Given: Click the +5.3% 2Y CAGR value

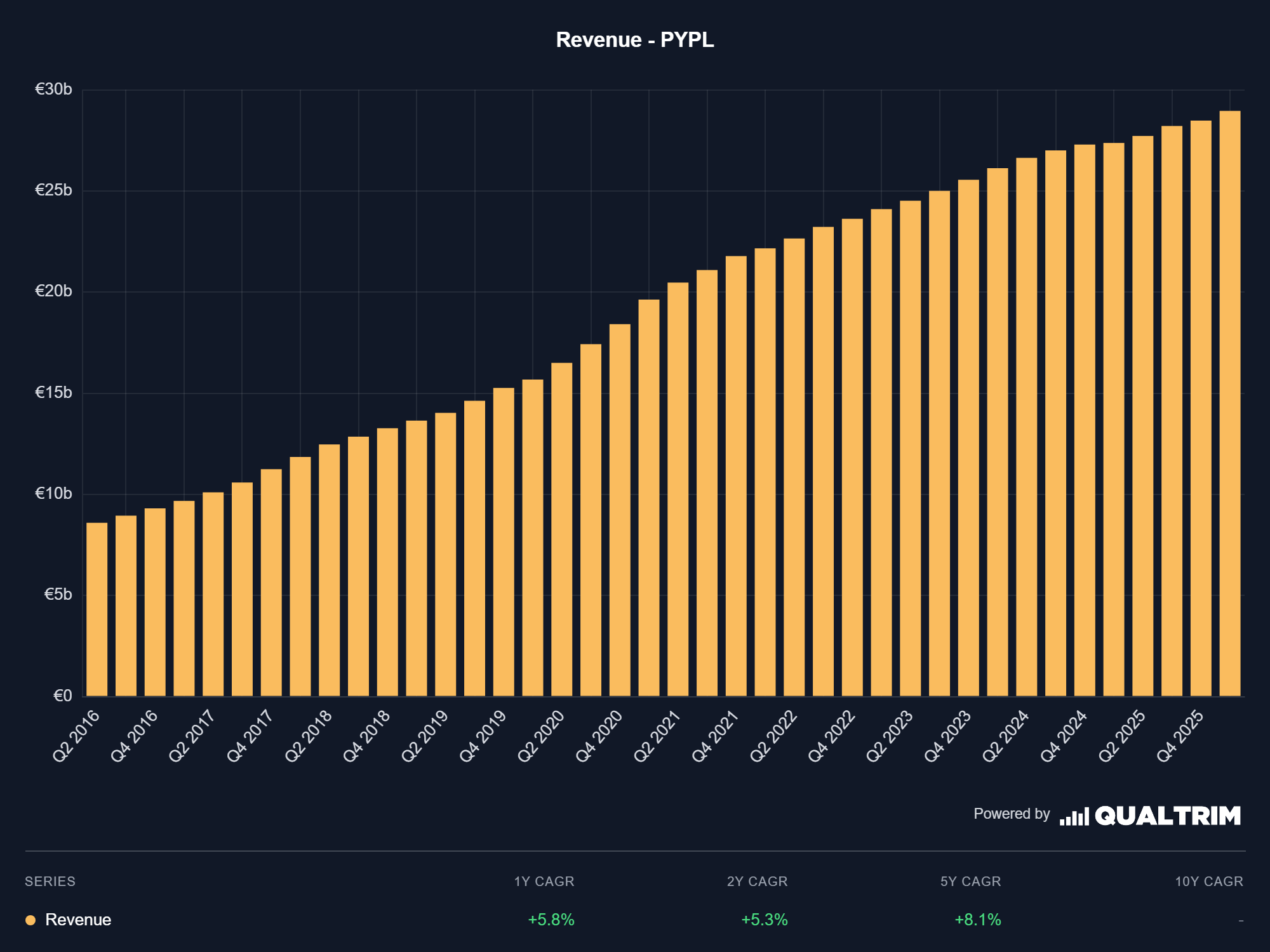Looking at the screenshot, I should pos(765,920).
